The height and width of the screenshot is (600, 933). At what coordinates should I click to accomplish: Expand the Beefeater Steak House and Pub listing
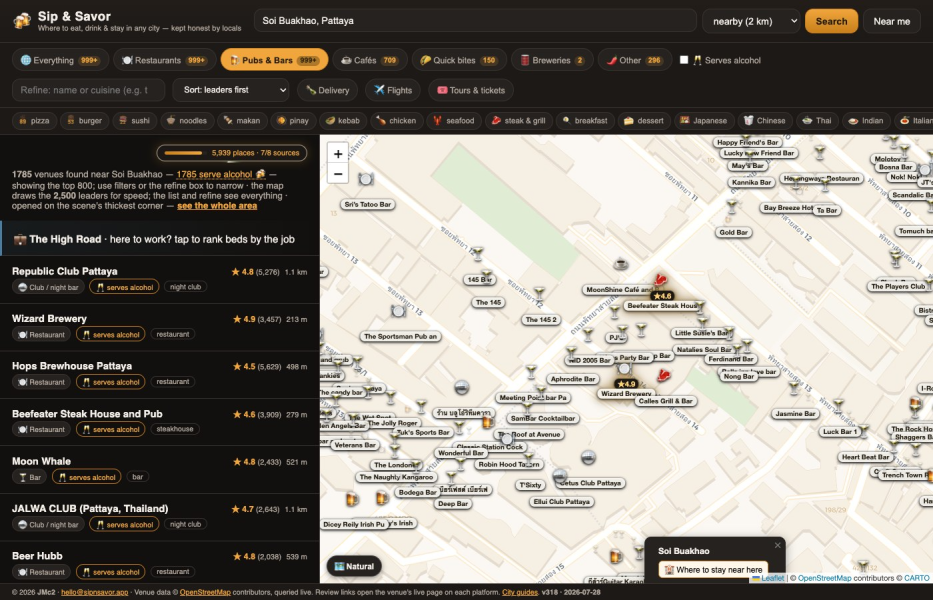pos(159,422)
